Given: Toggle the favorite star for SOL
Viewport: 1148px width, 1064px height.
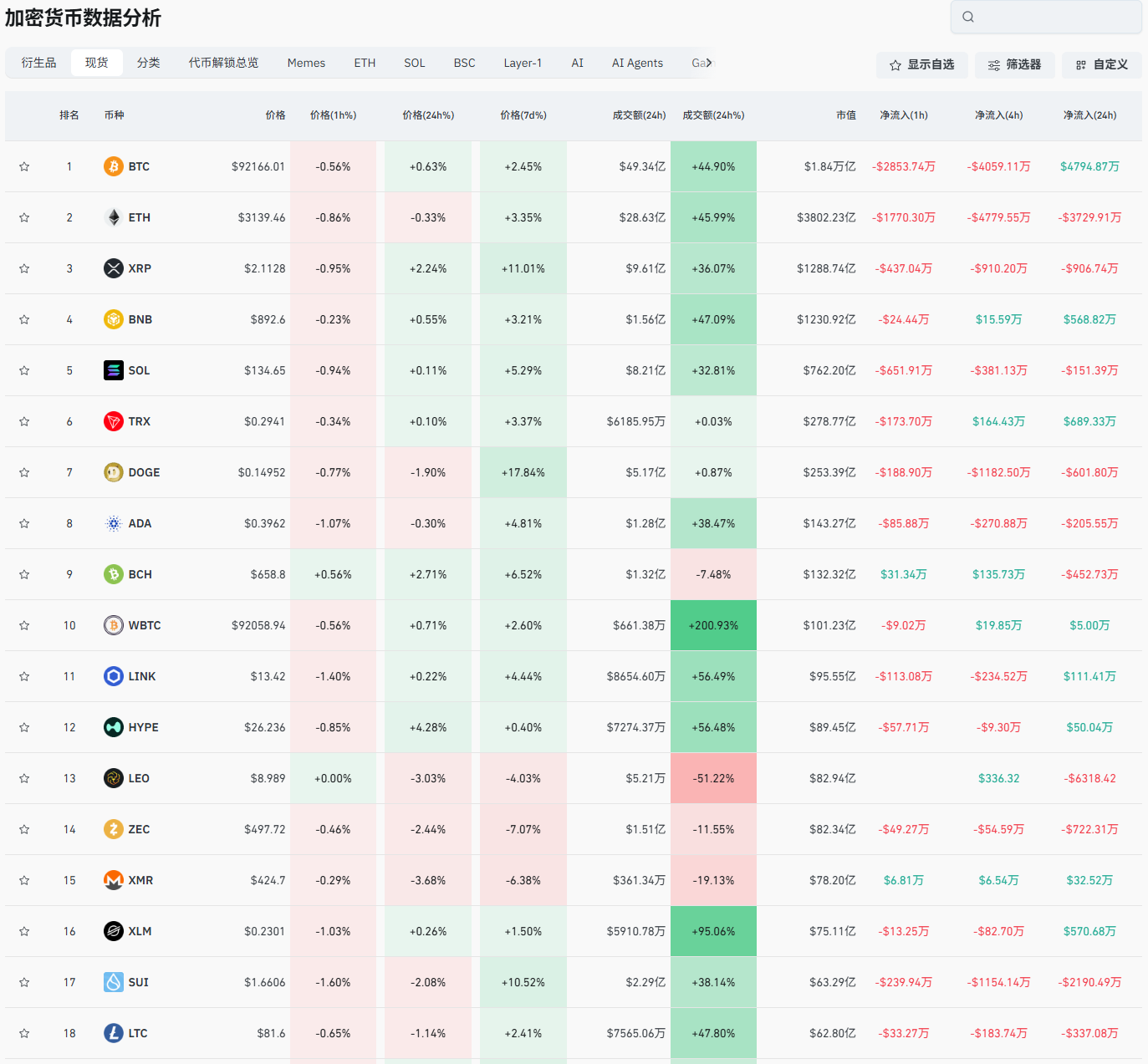Looking at the screenshot, I should click(x=24, y=370).
